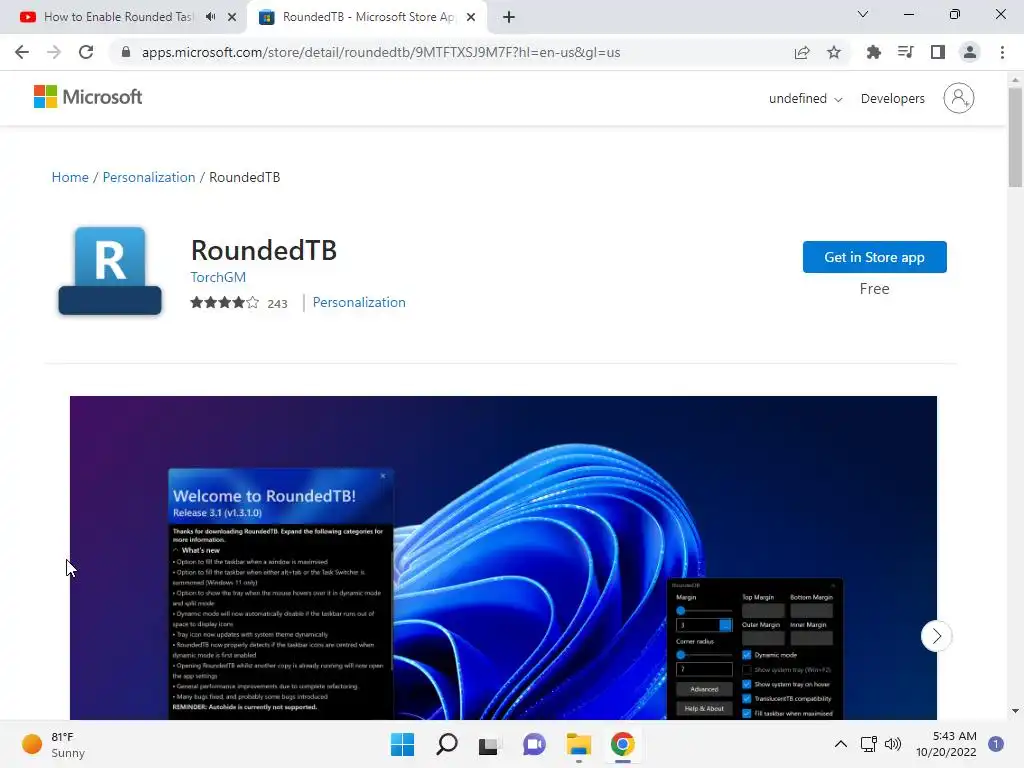
Task: Click the address bar URL
Action: tap(381, 52)
